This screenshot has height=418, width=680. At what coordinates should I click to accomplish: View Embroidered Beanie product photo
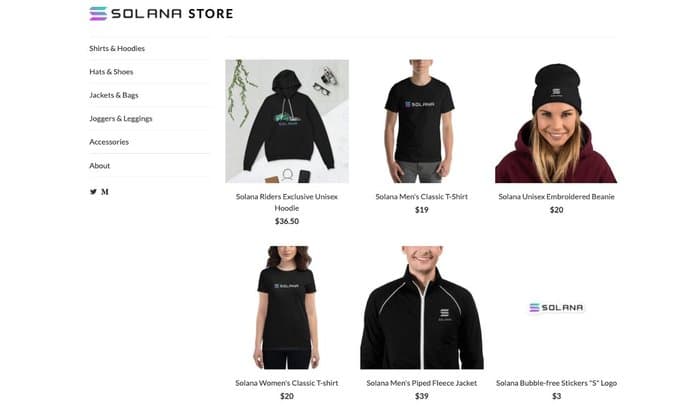click(x=556, y=121)
